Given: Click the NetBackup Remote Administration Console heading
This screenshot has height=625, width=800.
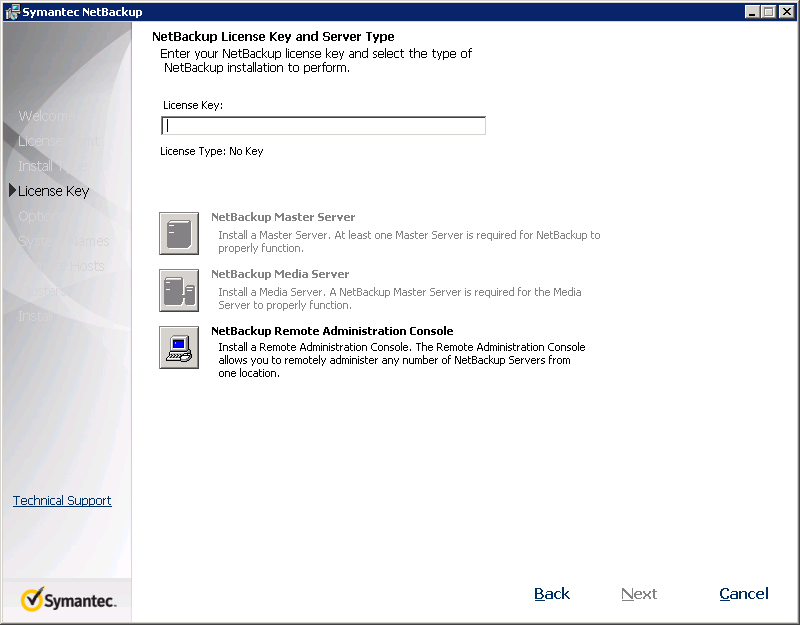Looking at the screenshot, I should [332, 331].
